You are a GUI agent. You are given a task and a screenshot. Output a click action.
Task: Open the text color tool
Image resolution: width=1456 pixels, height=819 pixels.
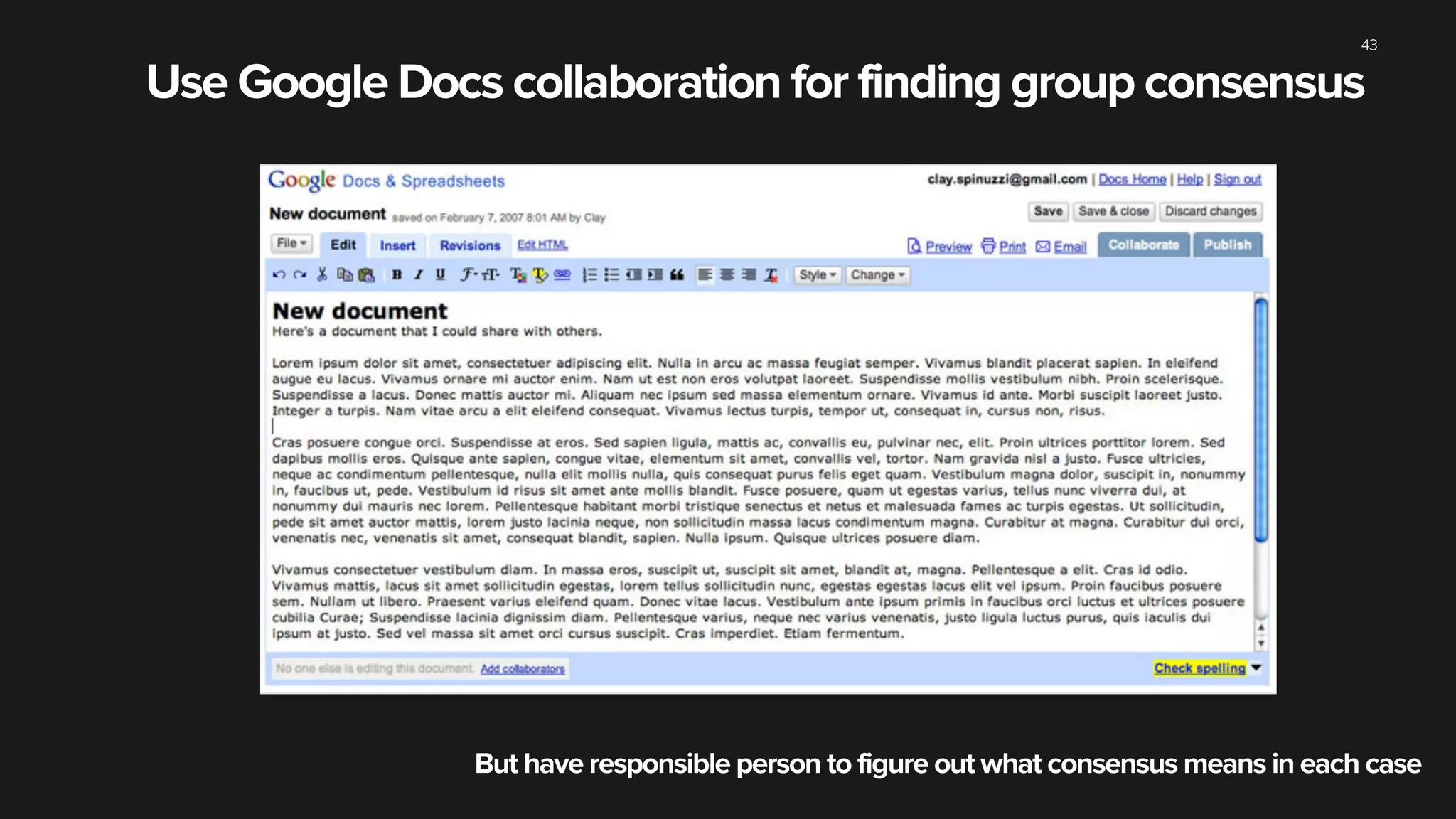pyautogui.click(x=518, y=275)
